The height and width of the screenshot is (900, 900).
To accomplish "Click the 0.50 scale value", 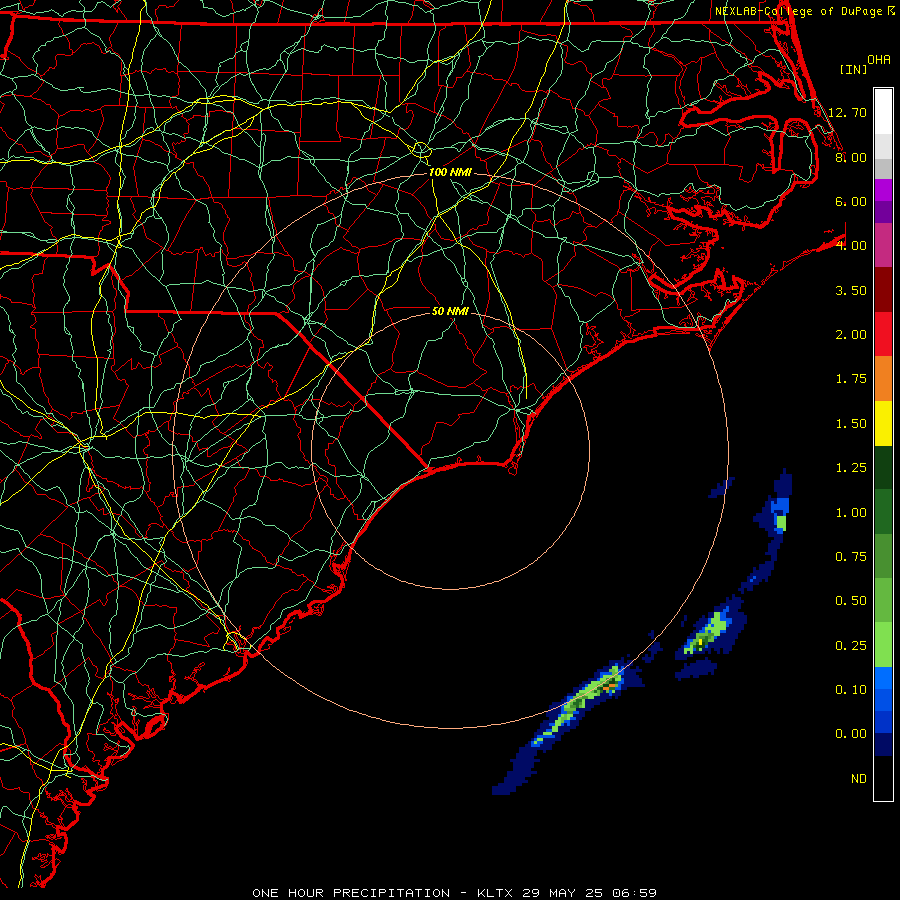I will pos(851,601).
